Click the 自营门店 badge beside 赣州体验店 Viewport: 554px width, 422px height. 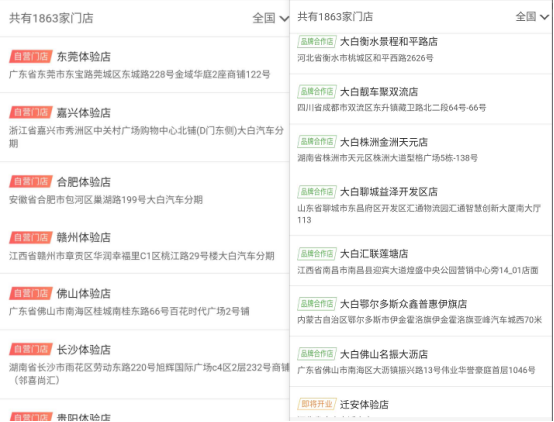click(31, 238)
